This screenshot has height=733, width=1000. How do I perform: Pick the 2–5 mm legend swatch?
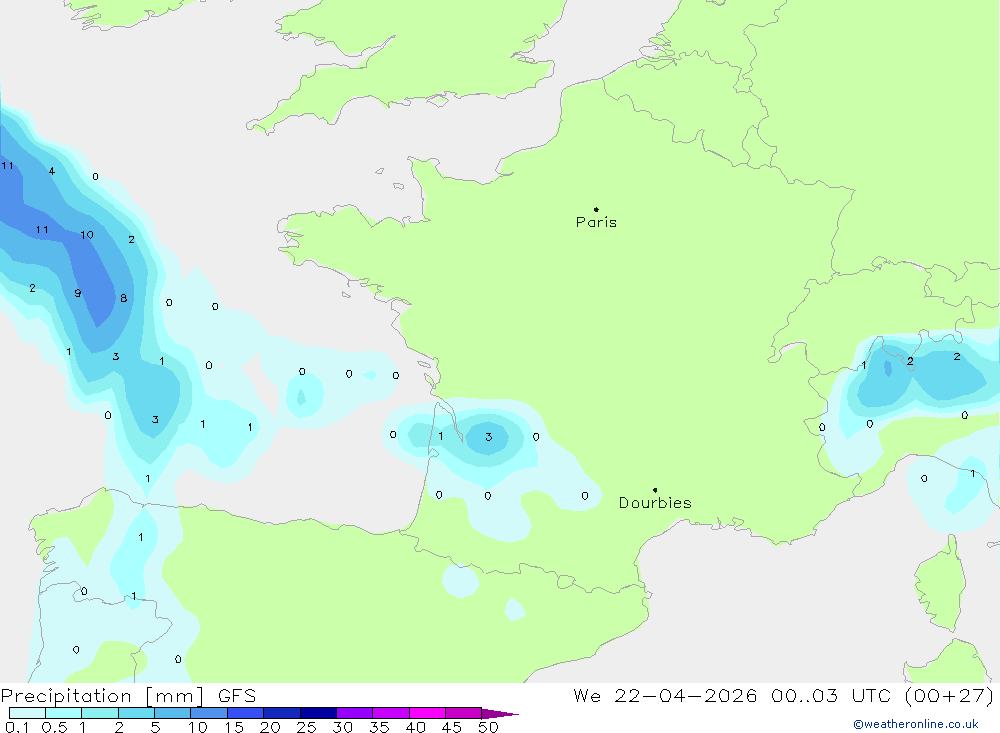pos(136,713)
